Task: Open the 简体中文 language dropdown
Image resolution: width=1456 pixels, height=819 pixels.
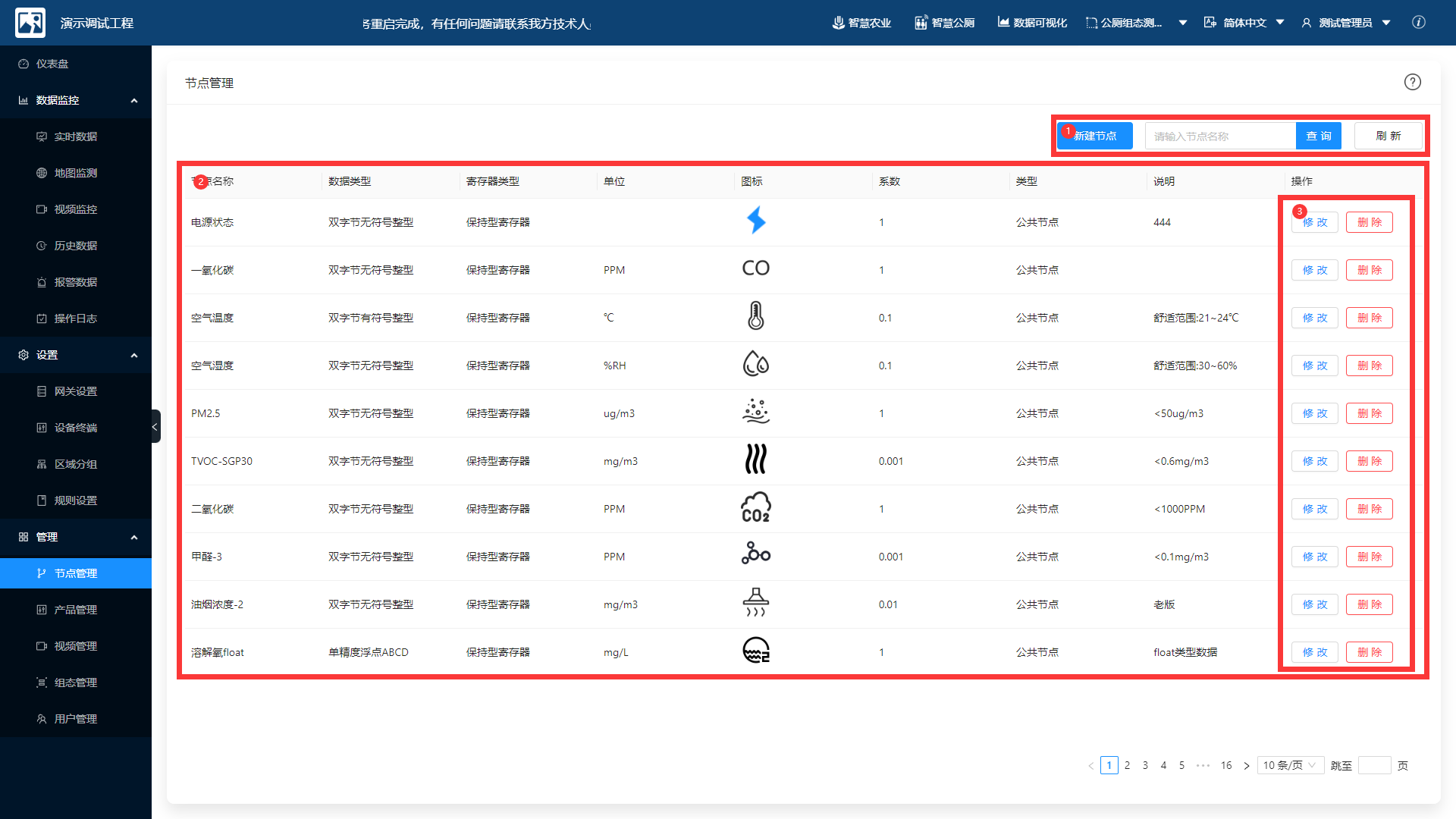Action: pyautogui.click(x=1244, y=23)
